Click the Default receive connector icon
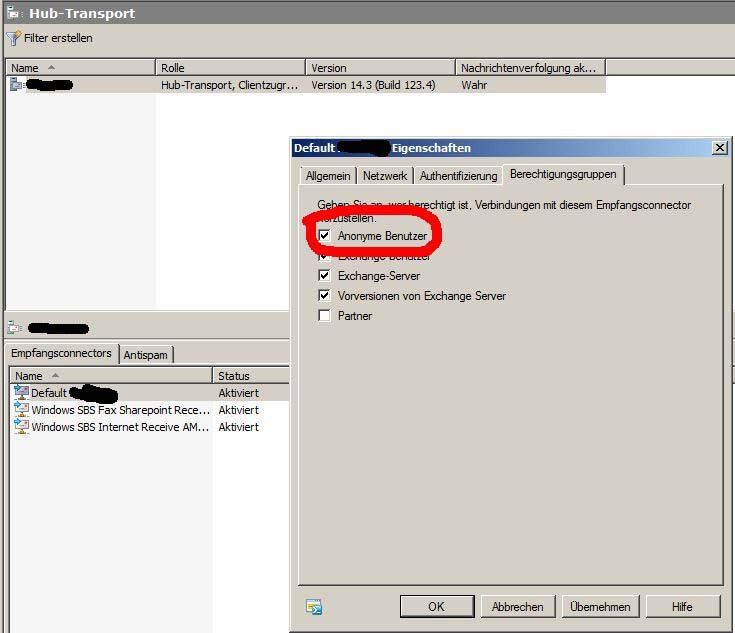 tap(21, 392)
